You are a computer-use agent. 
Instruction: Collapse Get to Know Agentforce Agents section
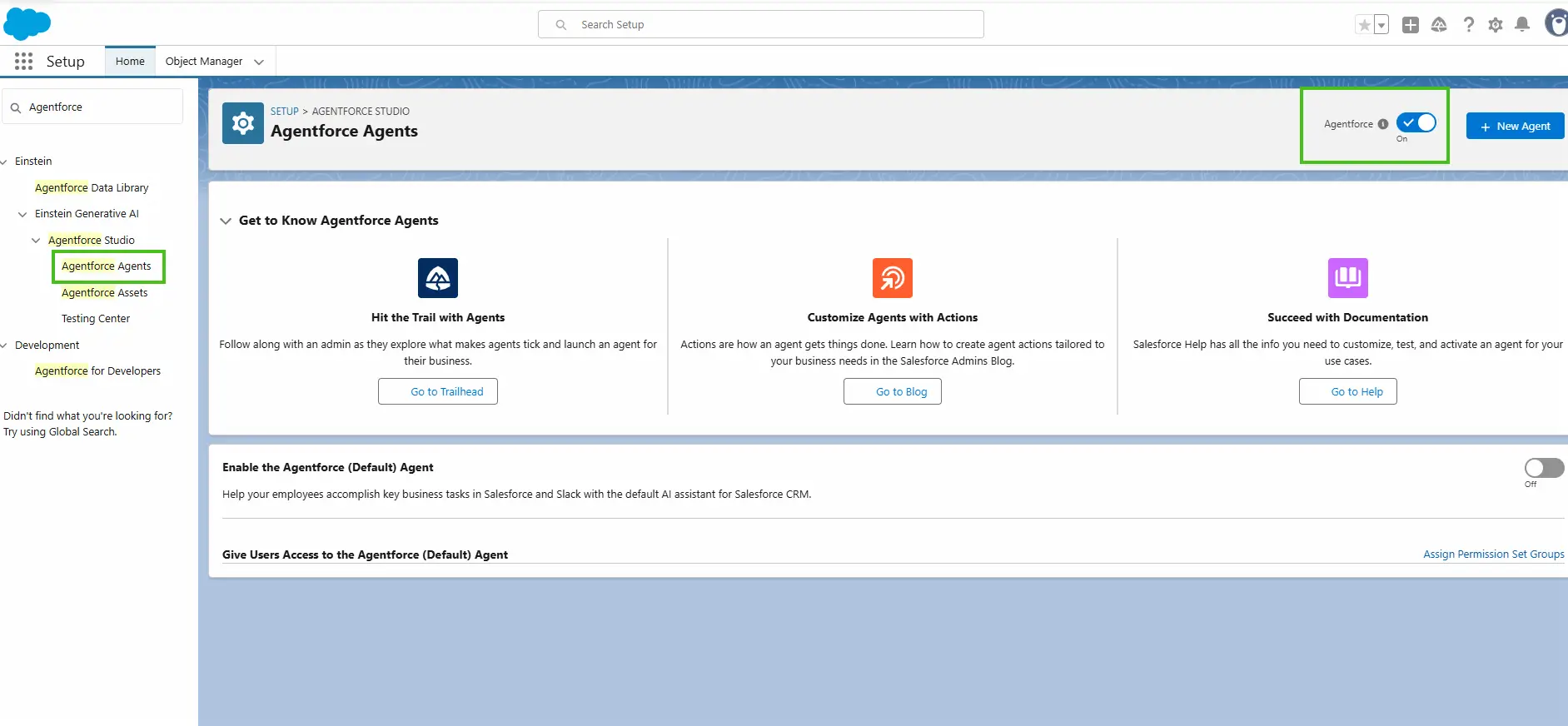(226, 221)
